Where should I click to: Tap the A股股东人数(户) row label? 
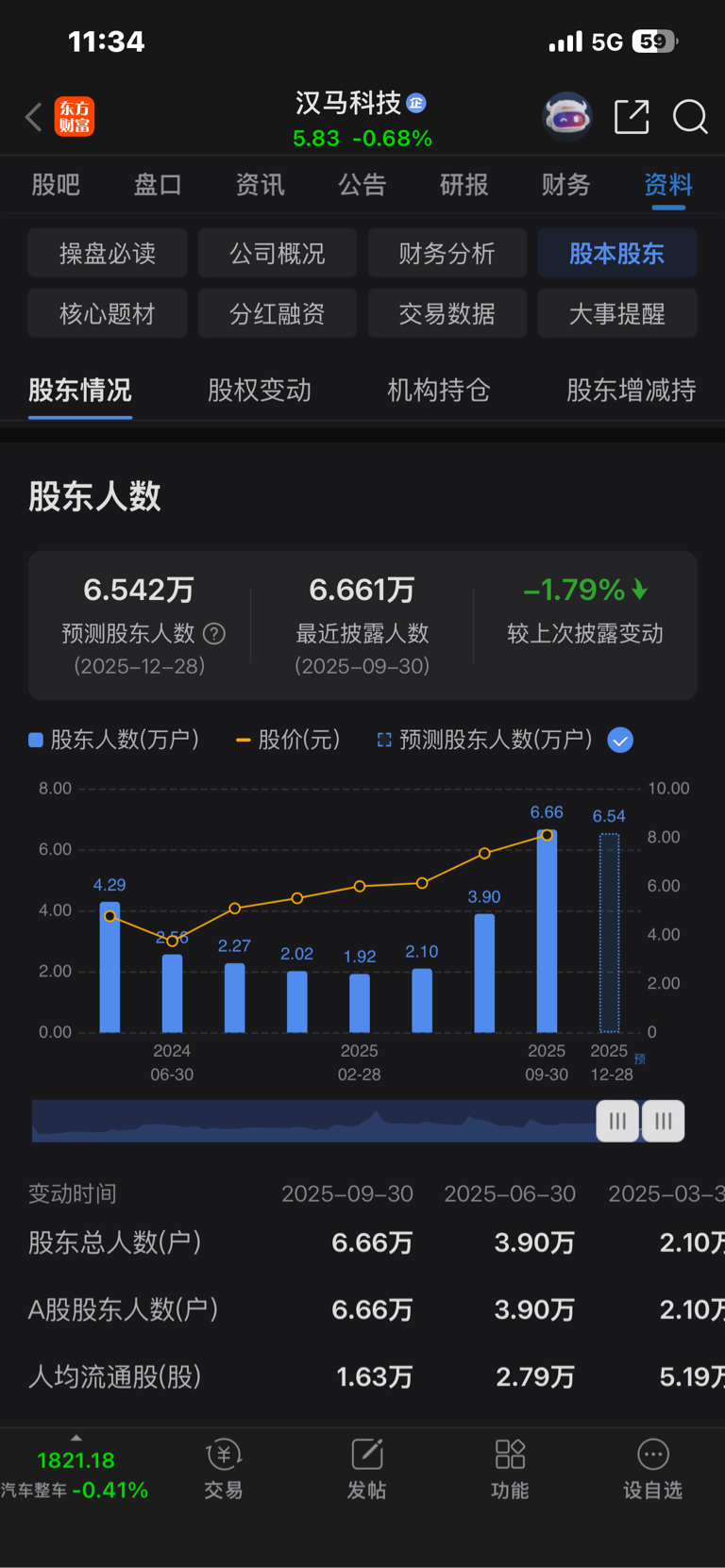pyautogui.click(x=124, y=1309)
